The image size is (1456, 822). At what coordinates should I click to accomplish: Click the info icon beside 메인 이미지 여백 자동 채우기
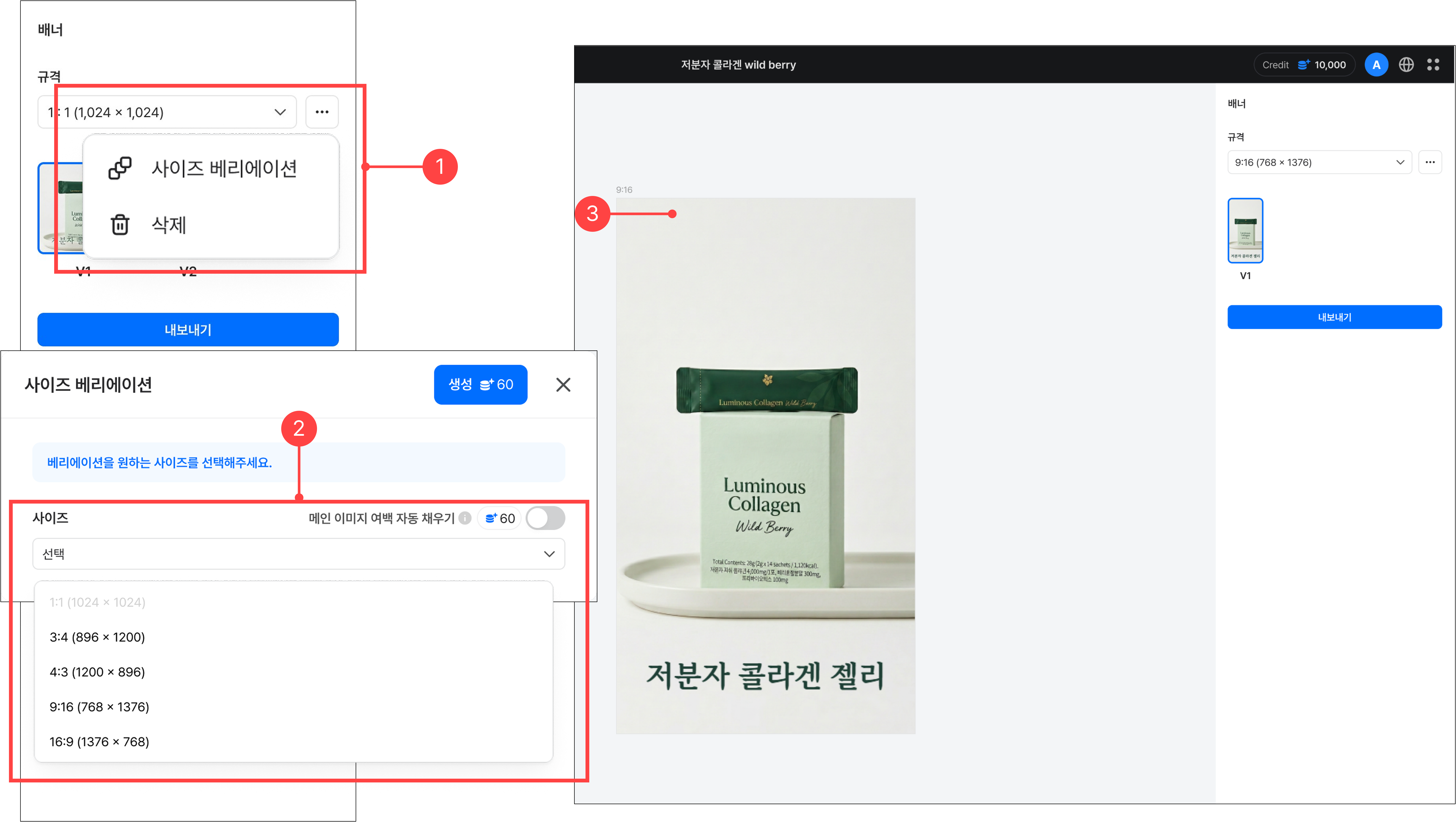(465, 518)
